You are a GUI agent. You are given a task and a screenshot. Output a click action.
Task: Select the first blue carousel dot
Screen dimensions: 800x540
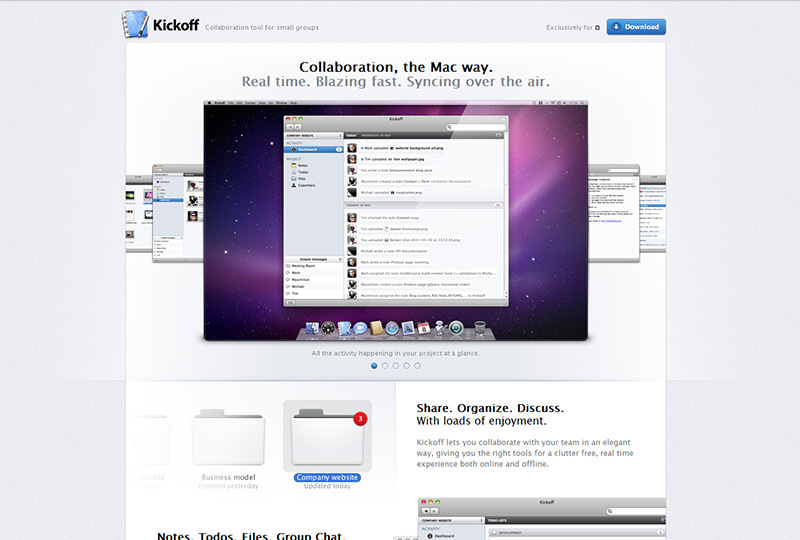point(374,365)
